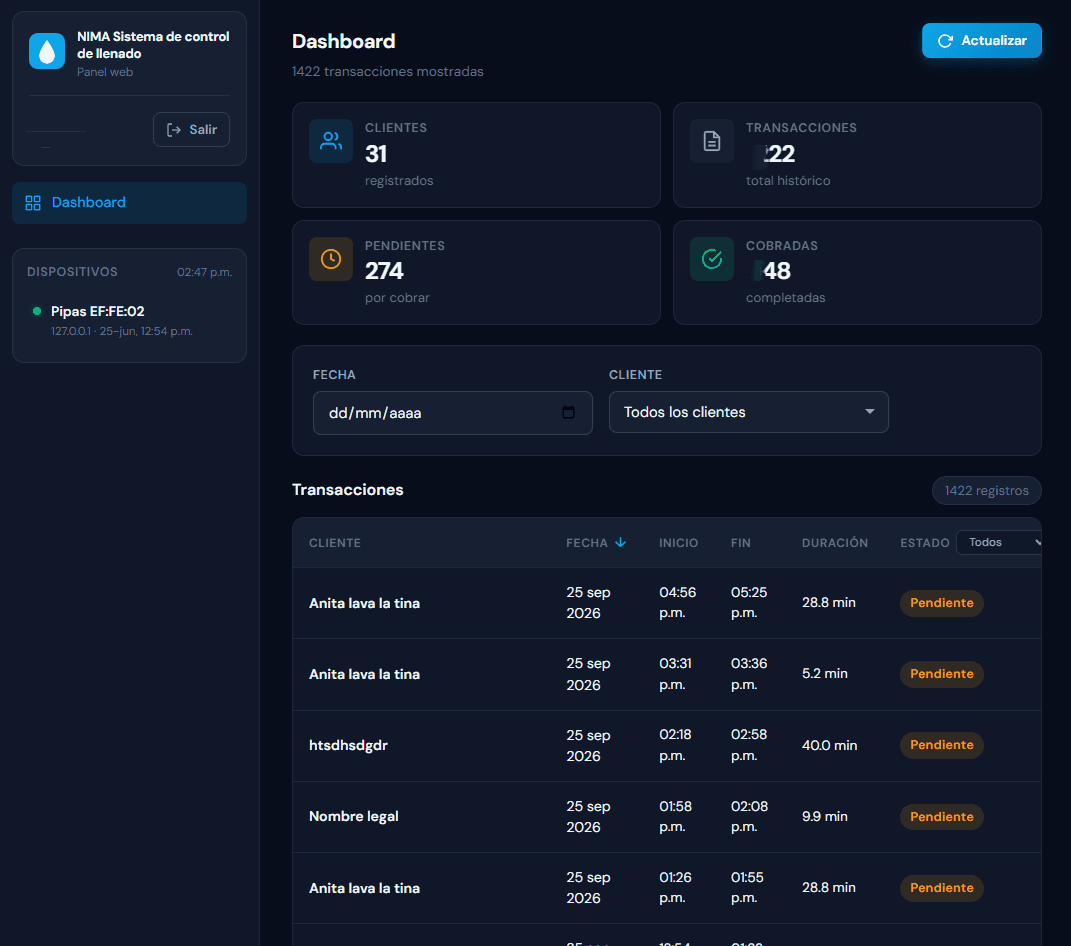Click the Salir logout button
This screenshot has width=1071, height=946.
point(191,130)
